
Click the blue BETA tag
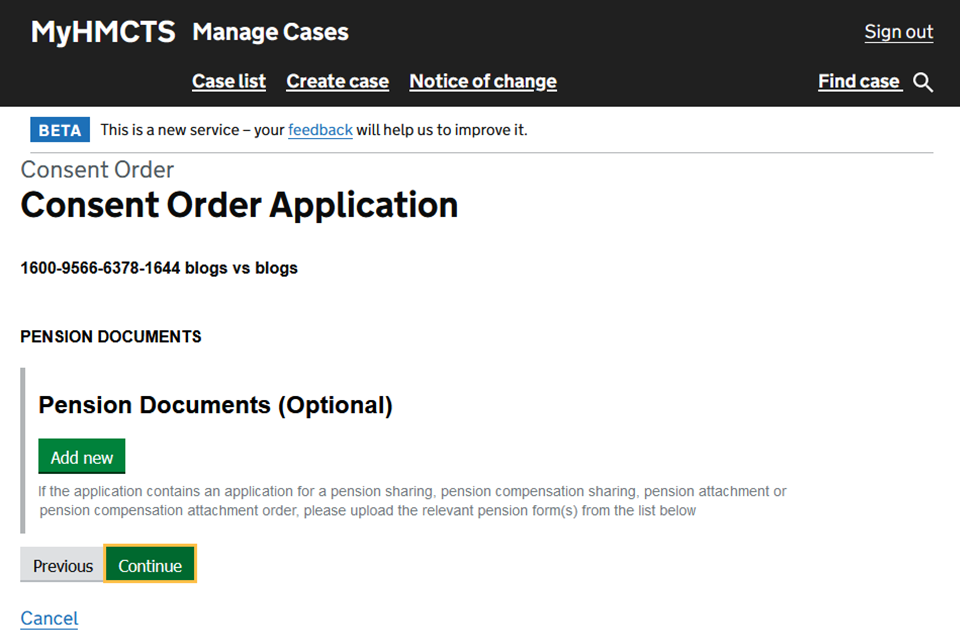[x=60, y=130]
